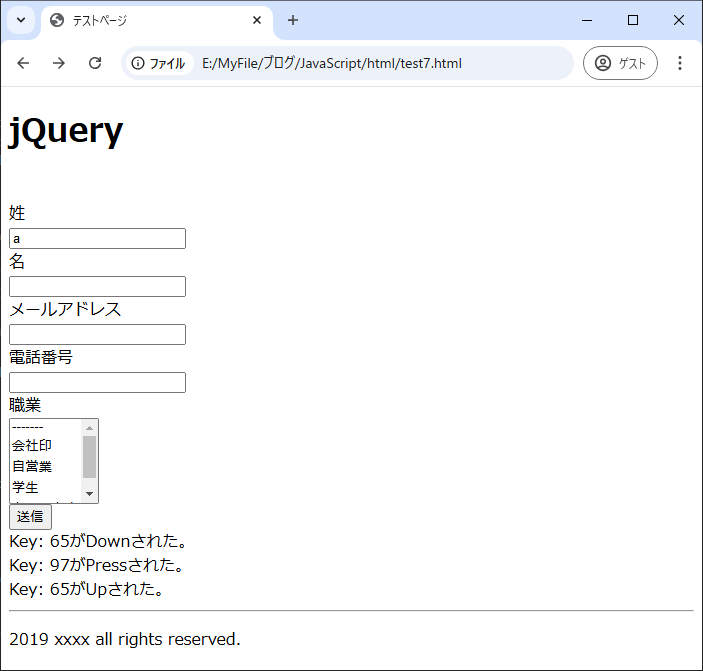This screenshot has width=703, height=671.
Task: Open the Chrome three-dot menu
Action: pos(680,63)
